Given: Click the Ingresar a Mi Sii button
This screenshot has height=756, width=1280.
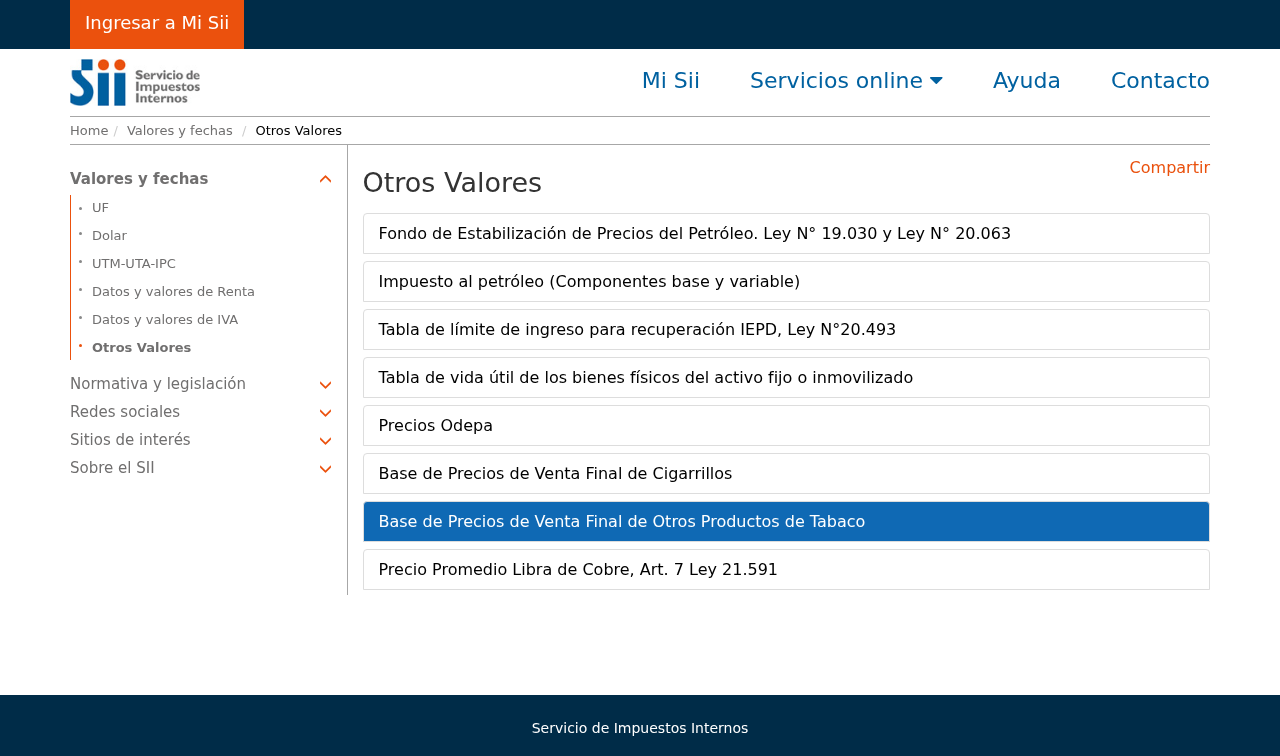Looking at the screenshot, I should coord(157,23).
